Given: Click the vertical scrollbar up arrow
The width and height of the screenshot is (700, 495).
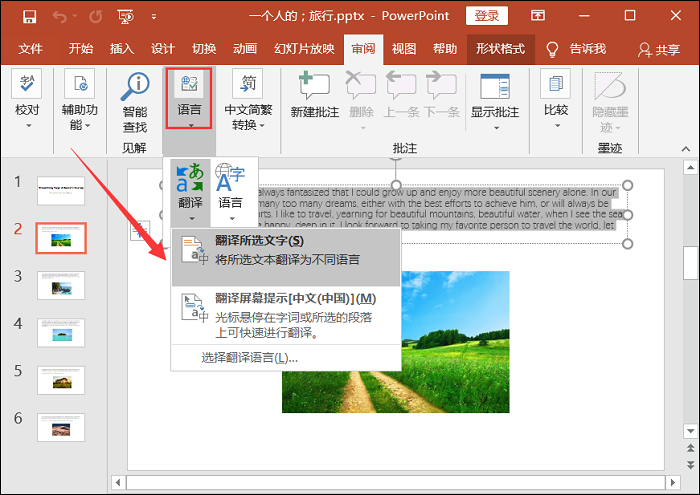Looking at the screenshot, I should 691,167.
